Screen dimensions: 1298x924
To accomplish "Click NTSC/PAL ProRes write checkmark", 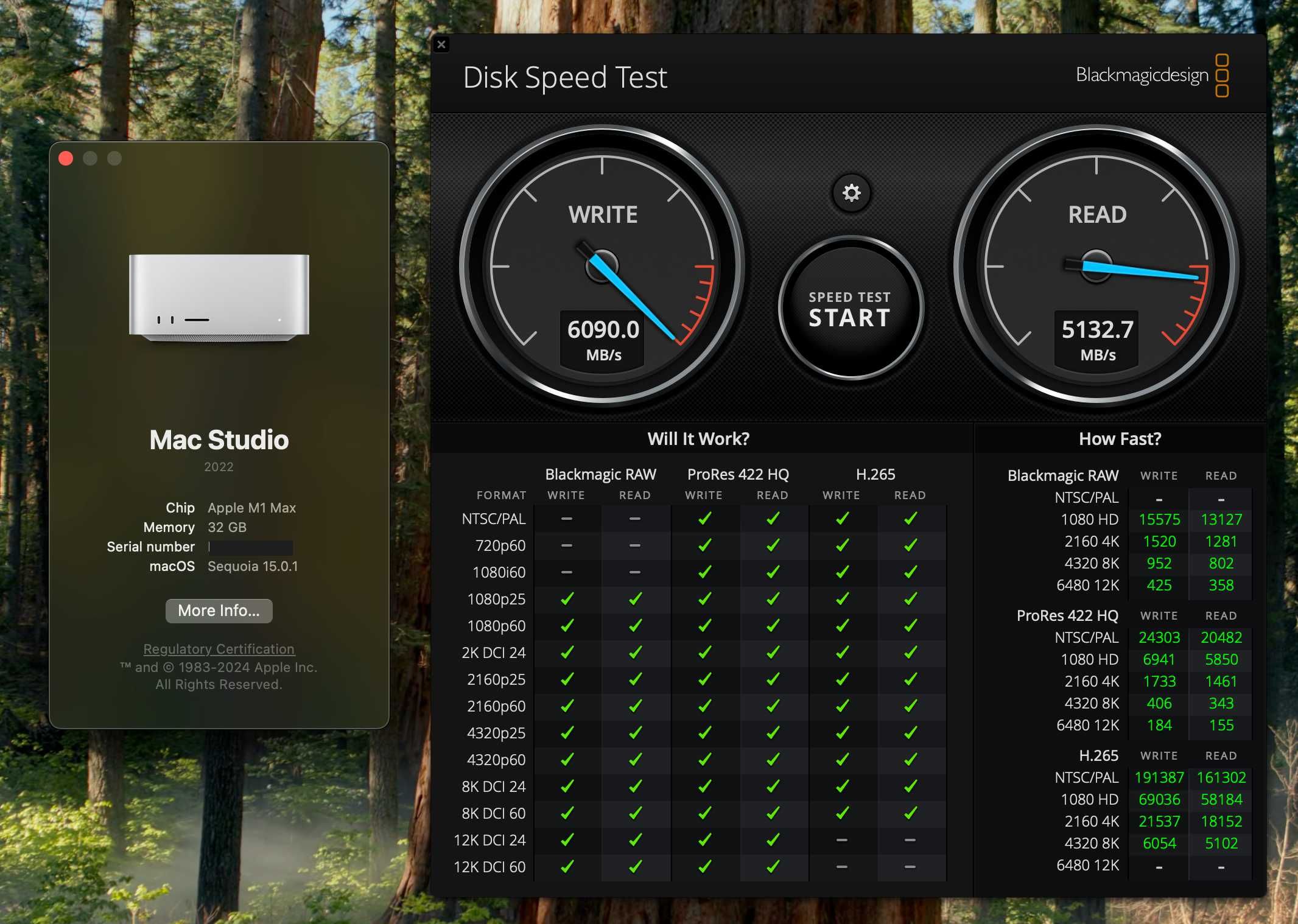I will (x=704, y=519).
